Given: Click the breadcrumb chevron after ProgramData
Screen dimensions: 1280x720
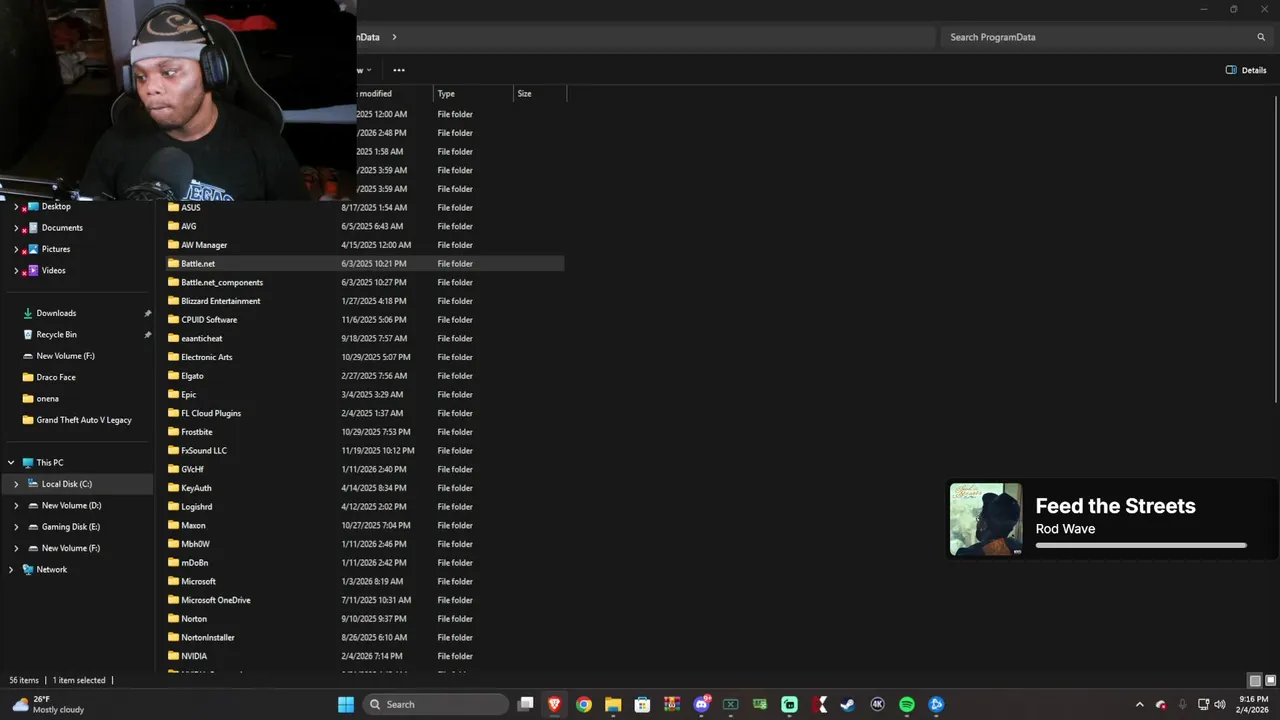Looking at the screenshot, I should [394, 37].
